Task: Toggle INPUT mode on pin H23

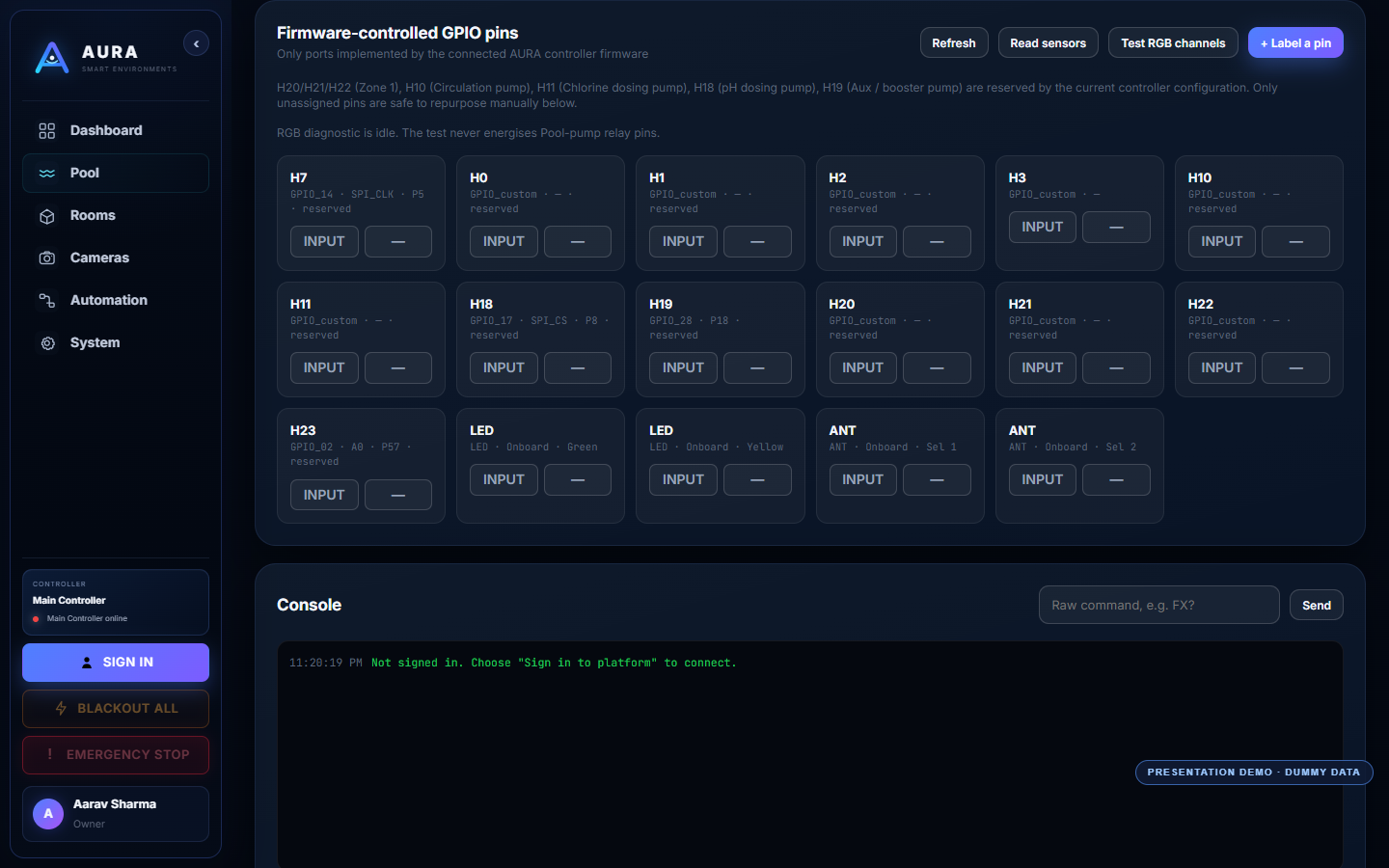Action: 324,495
